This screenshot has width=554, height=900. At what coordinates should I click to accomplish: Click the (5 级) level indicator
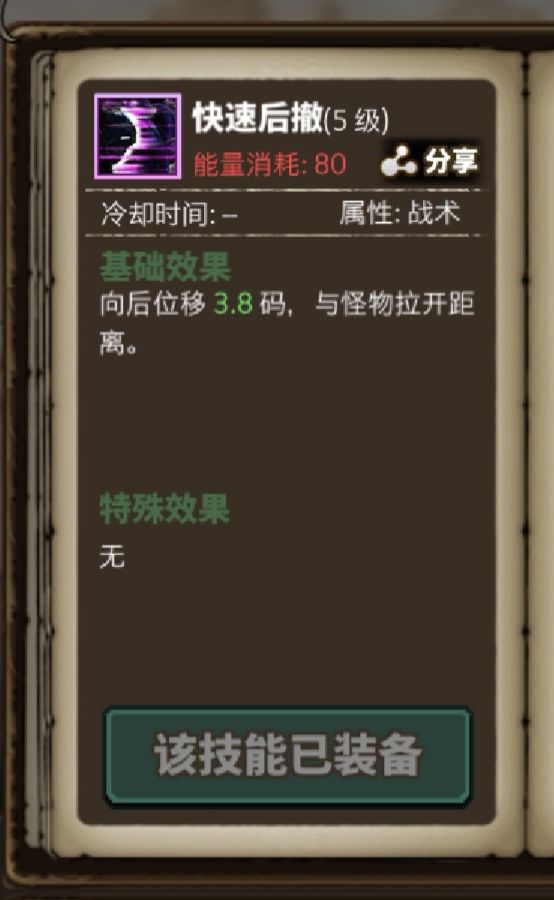[357, 121]
